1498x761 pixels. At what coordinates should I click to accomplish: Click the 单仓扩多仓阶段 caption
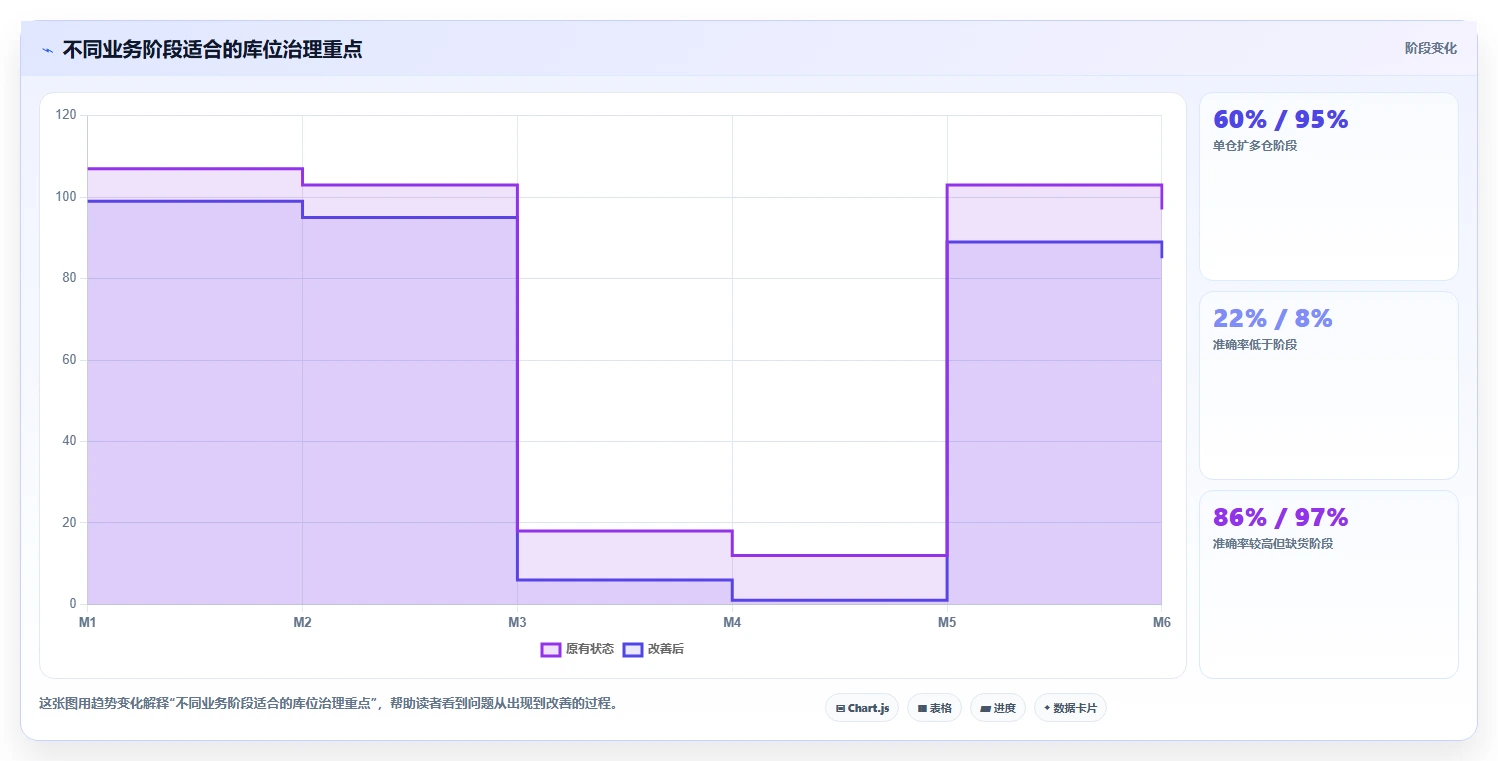coord(1255,146)
